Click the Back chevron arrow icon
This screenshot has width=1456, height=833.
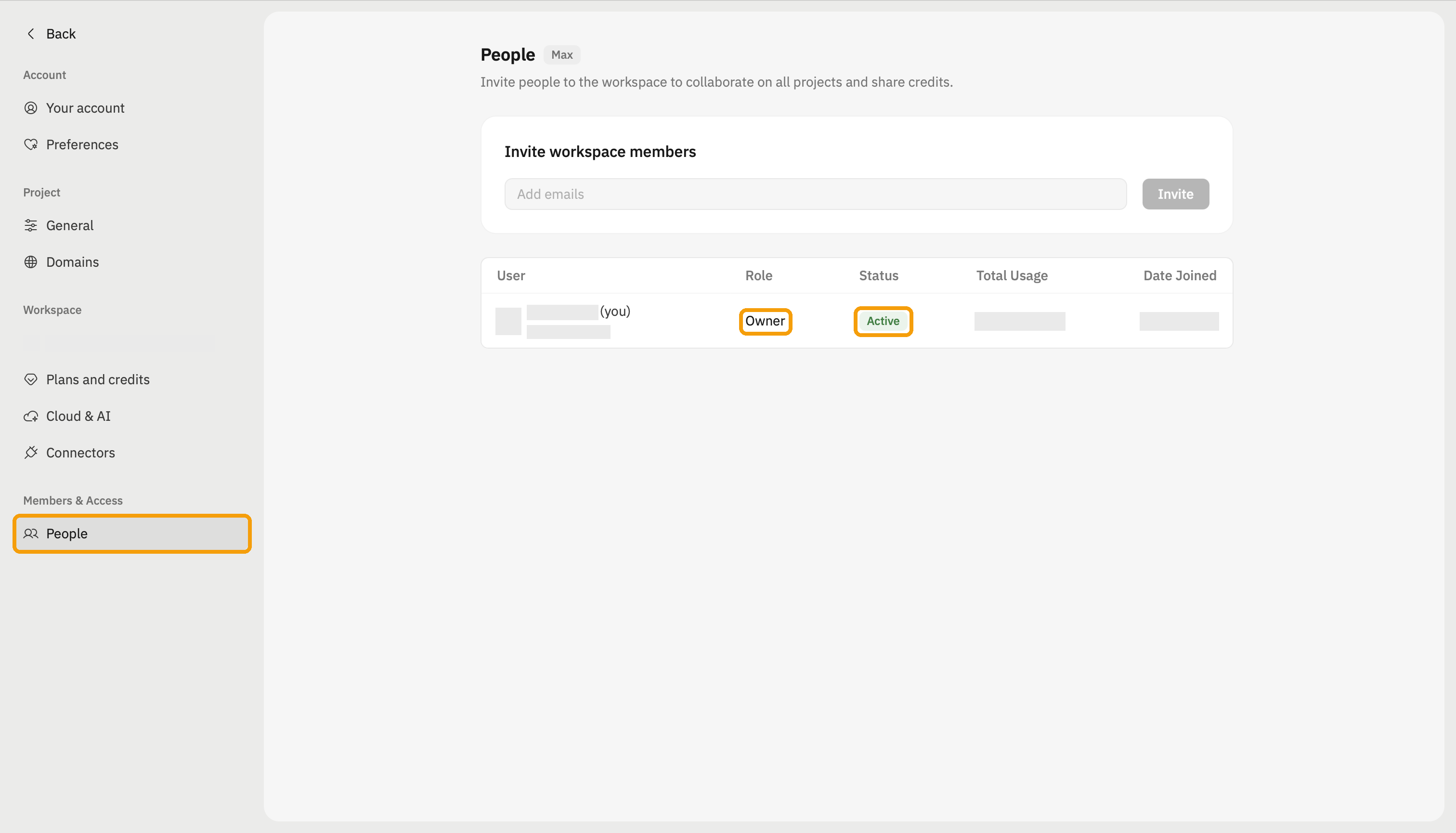(31, 34)
